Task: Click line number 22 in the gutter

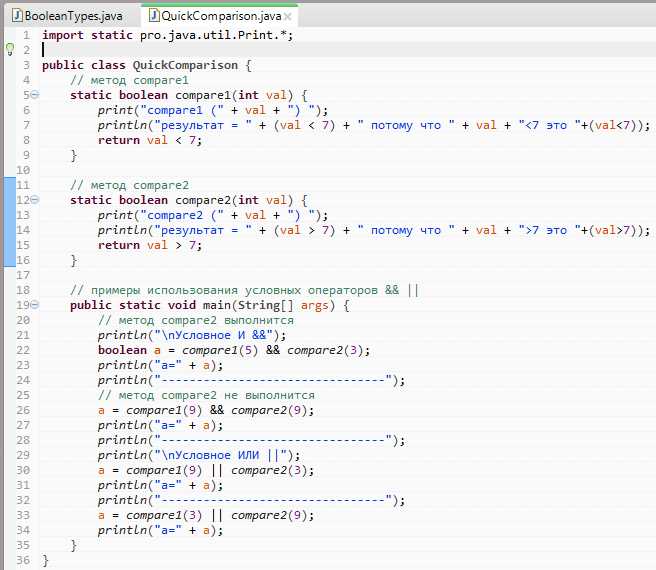Action: click(23, 350)
